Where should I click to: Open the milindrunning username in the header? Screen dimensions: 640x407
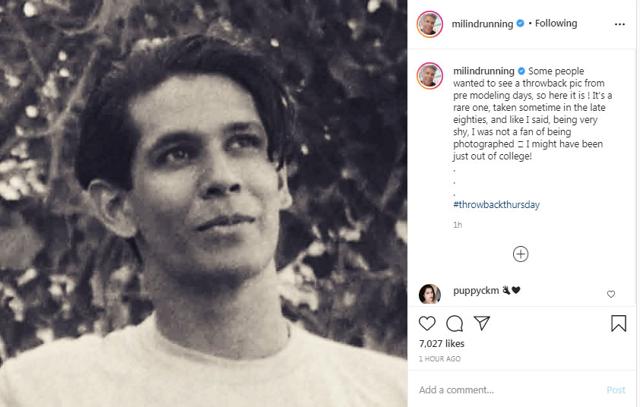(483, 24)
